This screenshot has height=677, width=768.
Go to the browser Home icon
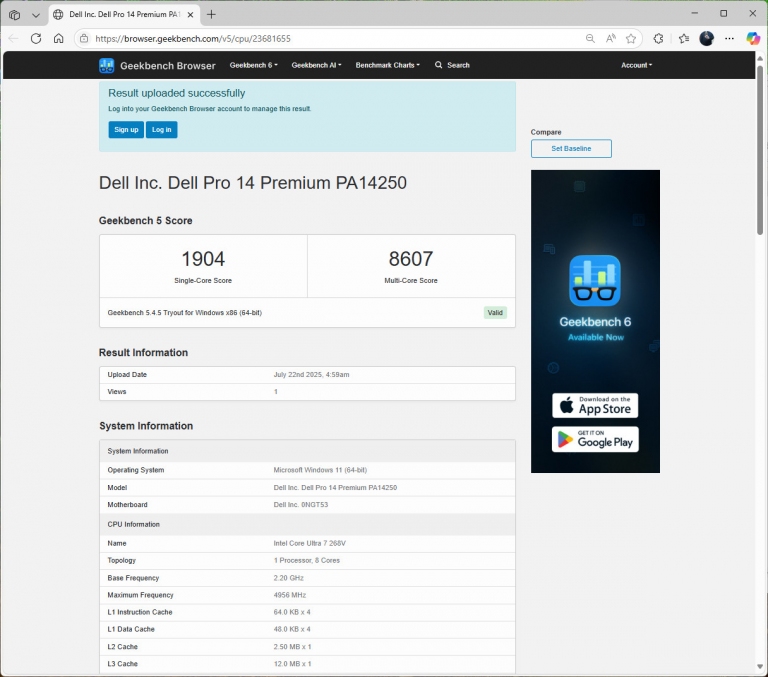point(58,39)
